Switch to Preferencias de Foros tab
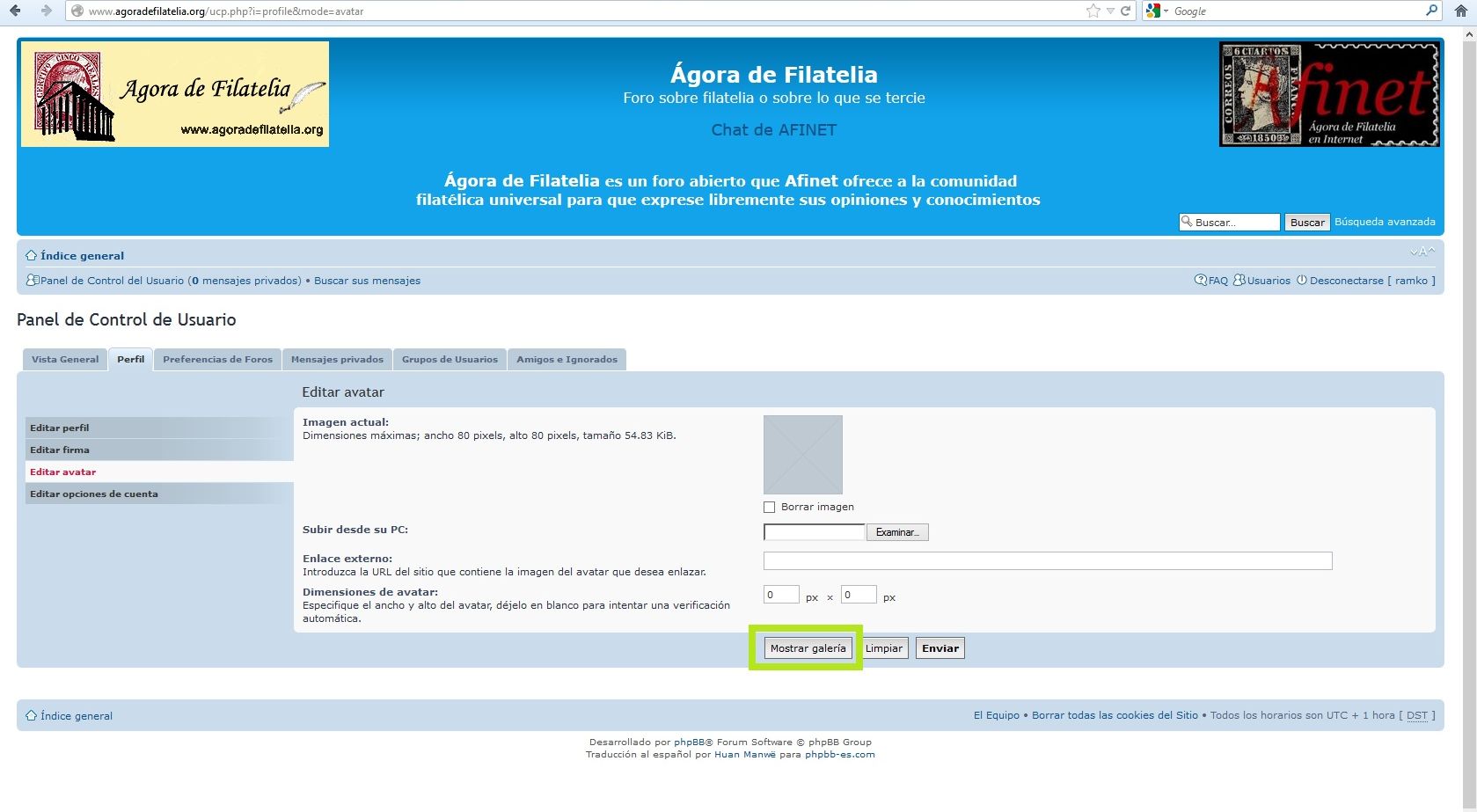Screen dimensions: 1477x812 coord(217,359)
